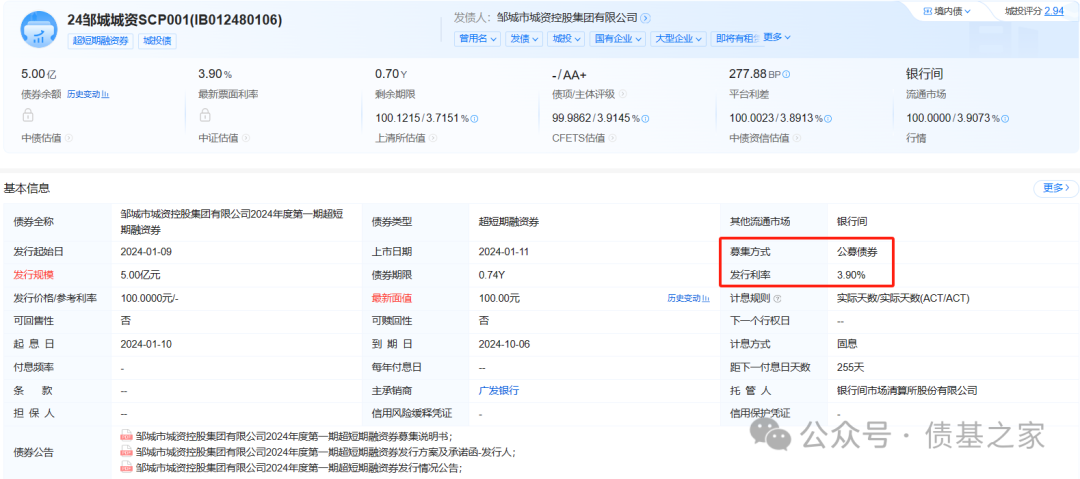
Task: Click the 超短期融资券 tag
Action: [x=101, y=41]
